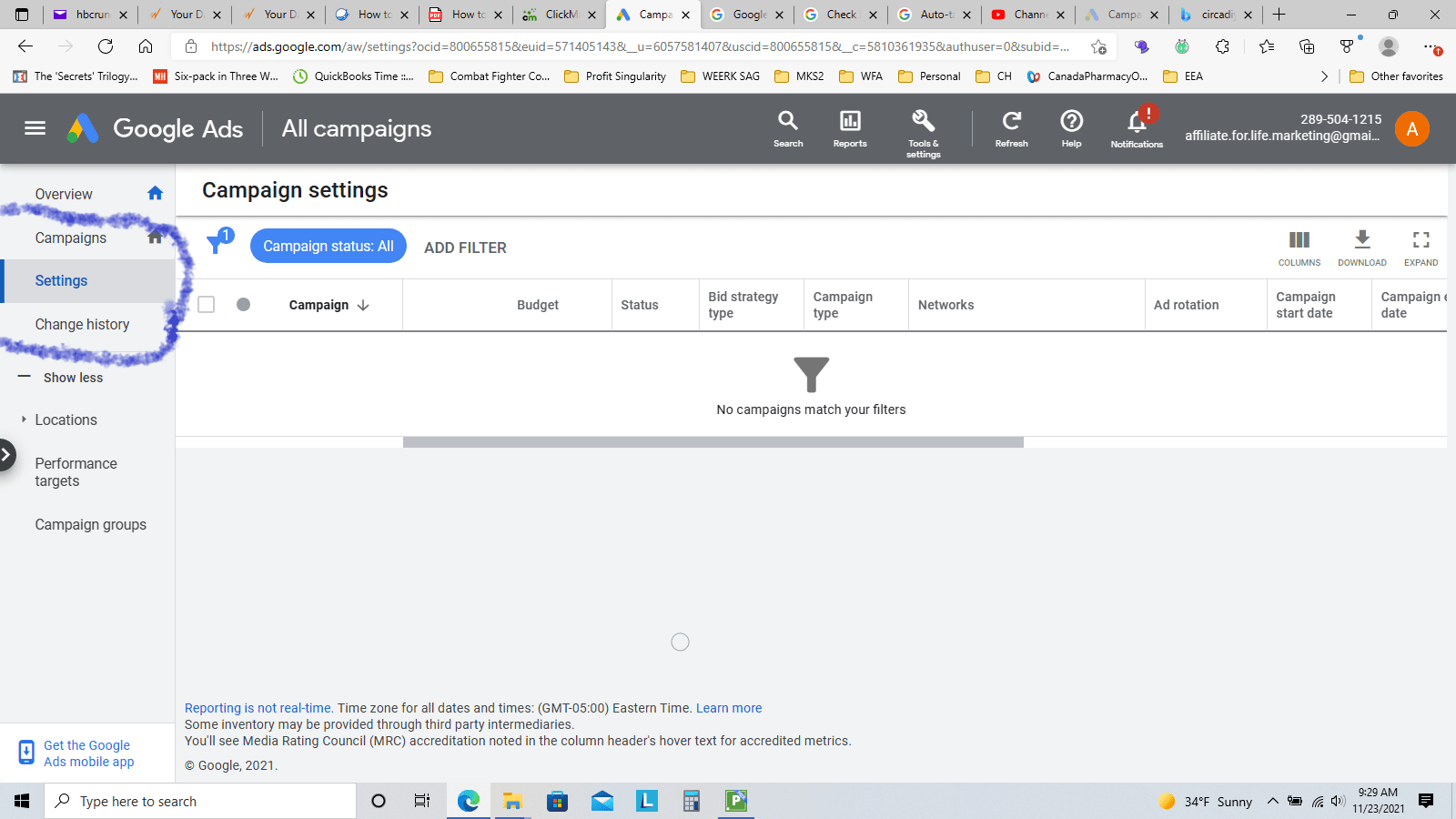Toggle Campaign column sort arrow
1456x819 pixels.
pos(363,305)
